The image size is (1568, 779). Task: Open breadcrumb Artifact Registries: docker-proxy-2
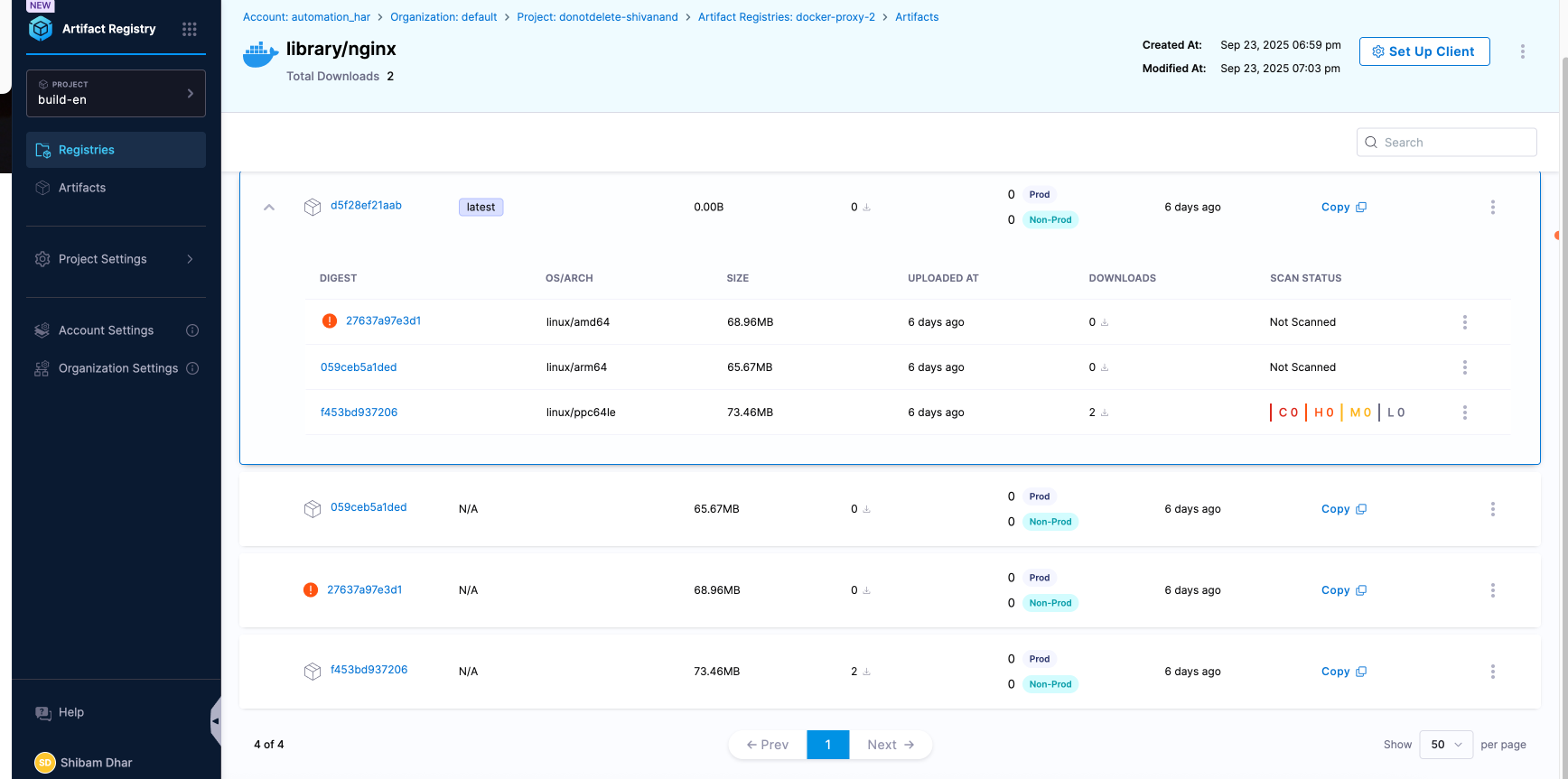pos(786,17)
